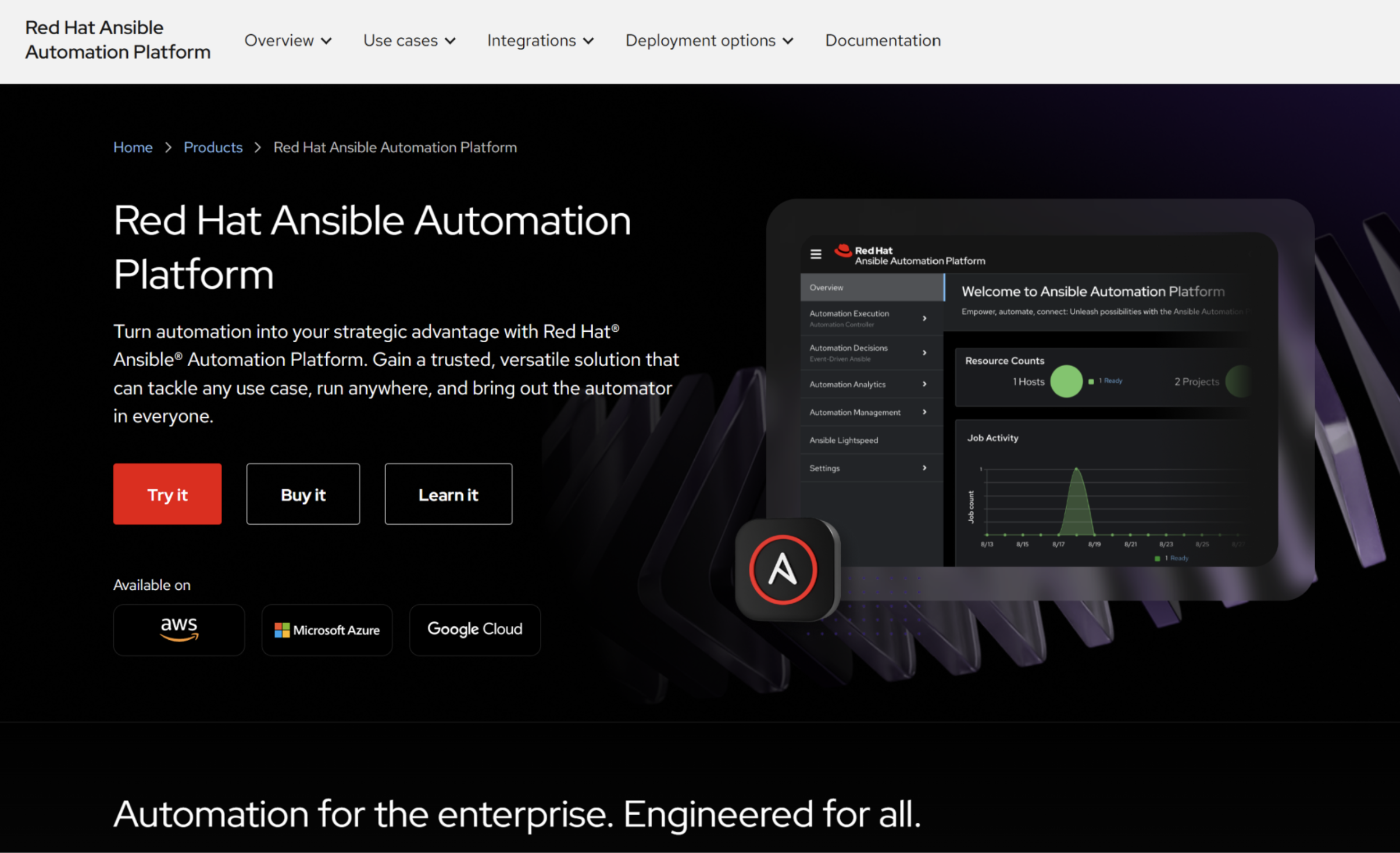This screenshot has height=853, width=1400.
Task: Click the red Try it button
Action: tap(167, 494)
